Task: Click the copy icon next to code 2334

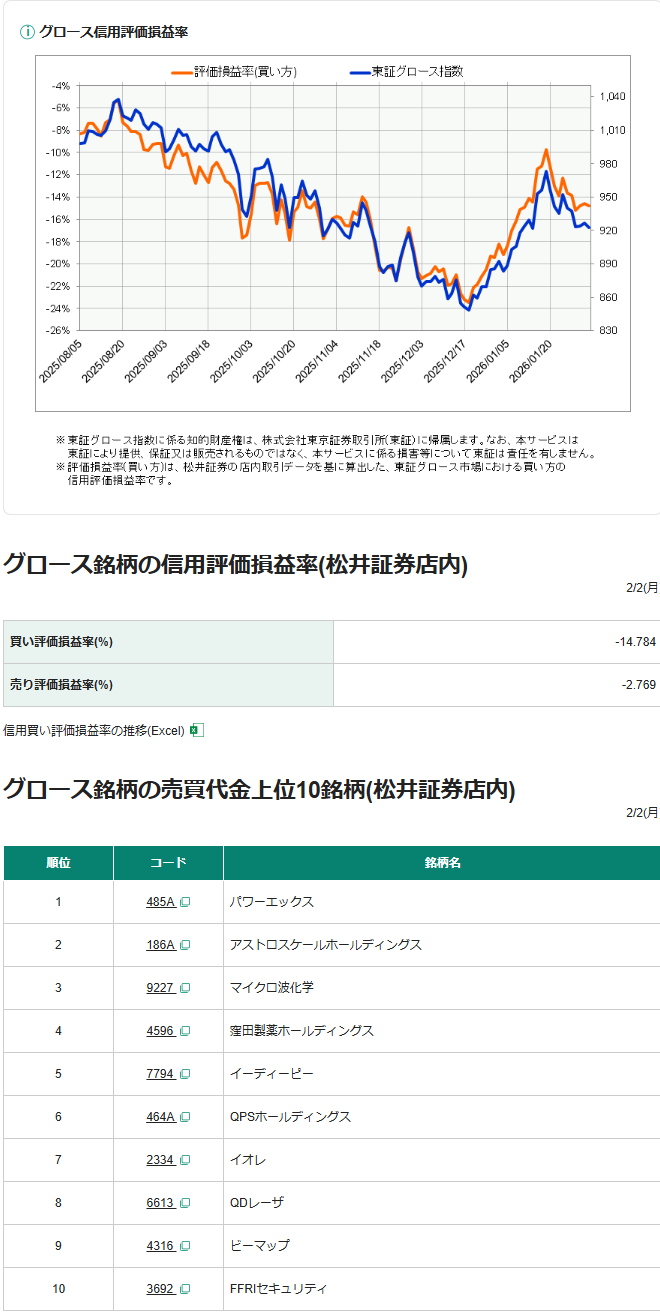Action: (x=185, y=1160)
